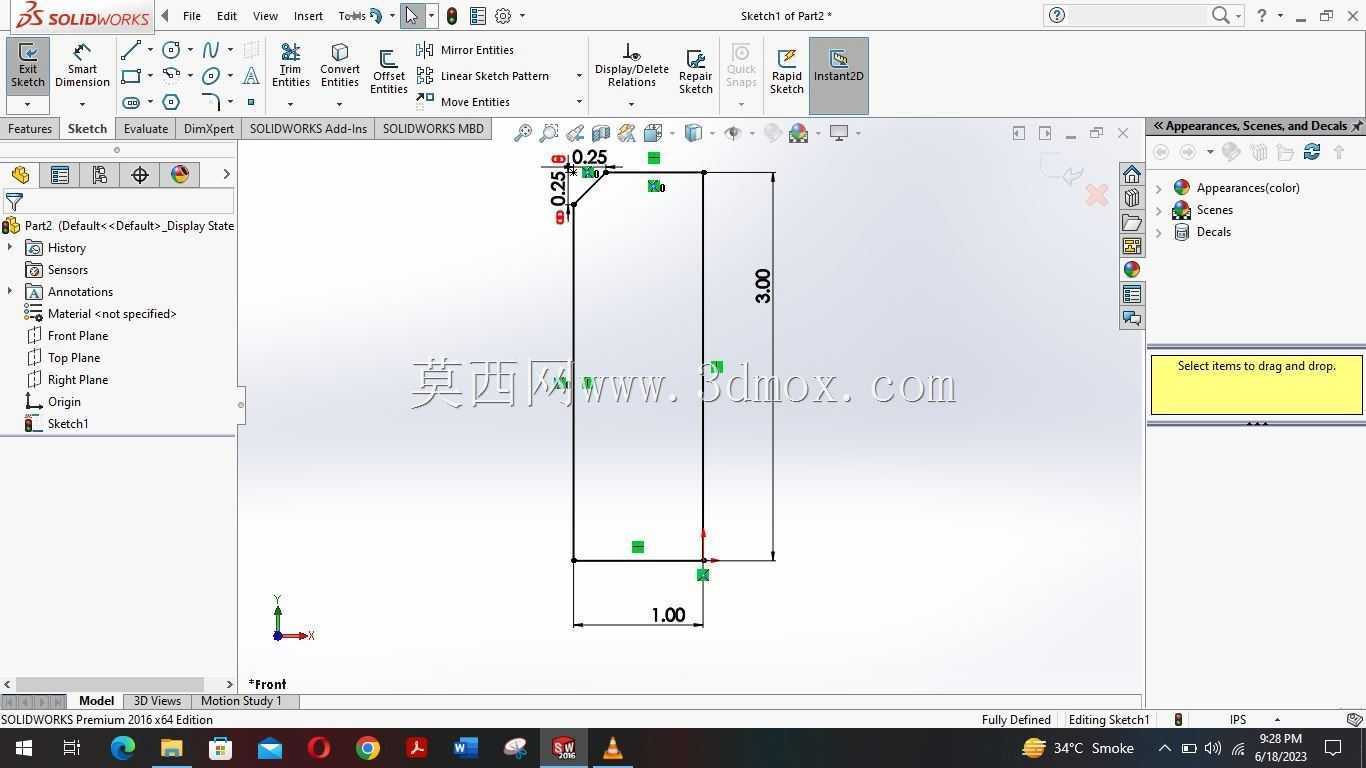Open the Display/Delete Relations dropdown arrow
Screen dimensions: 1366x768
631,104
